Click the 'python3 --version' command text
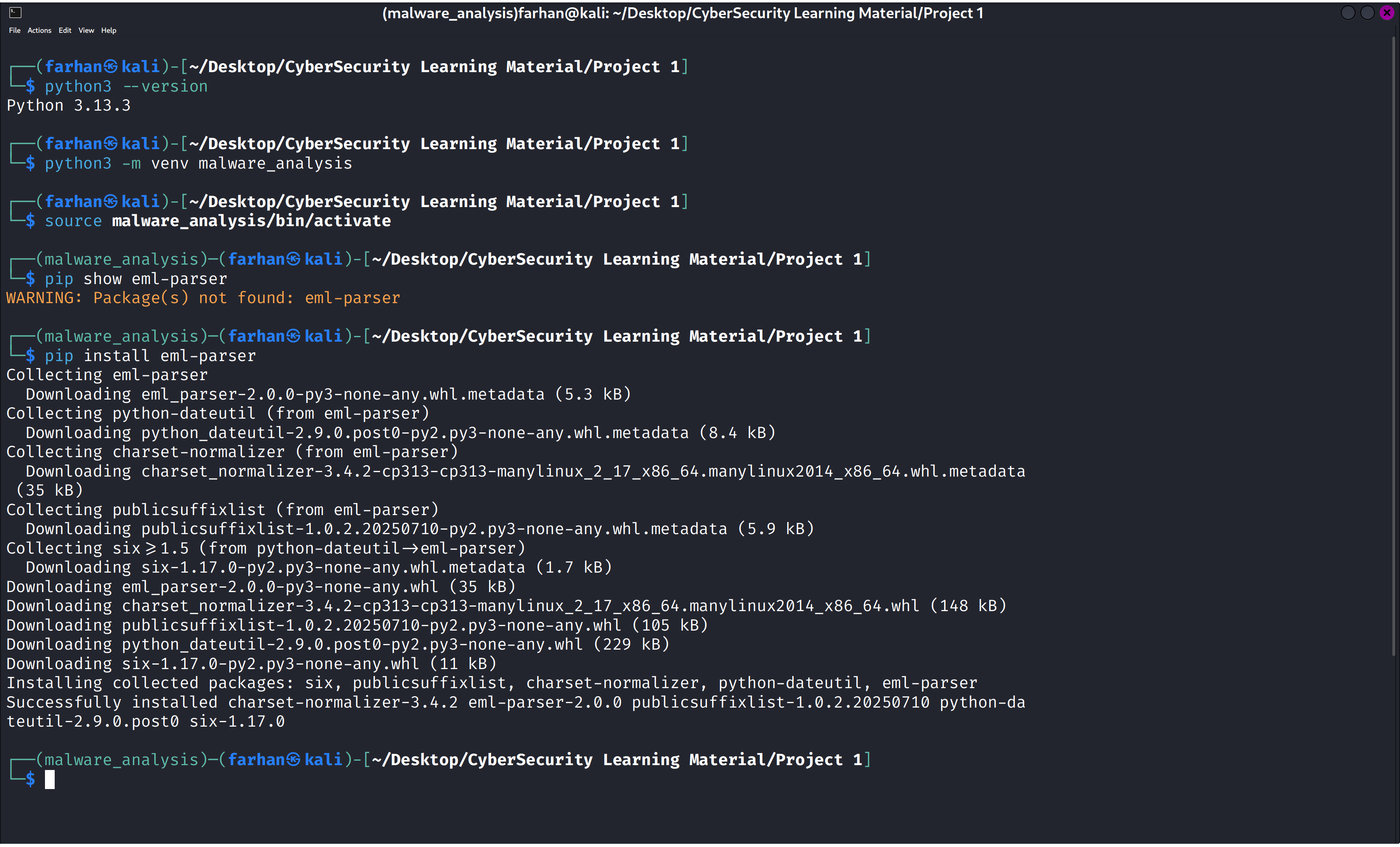 (x=126, y=86)
